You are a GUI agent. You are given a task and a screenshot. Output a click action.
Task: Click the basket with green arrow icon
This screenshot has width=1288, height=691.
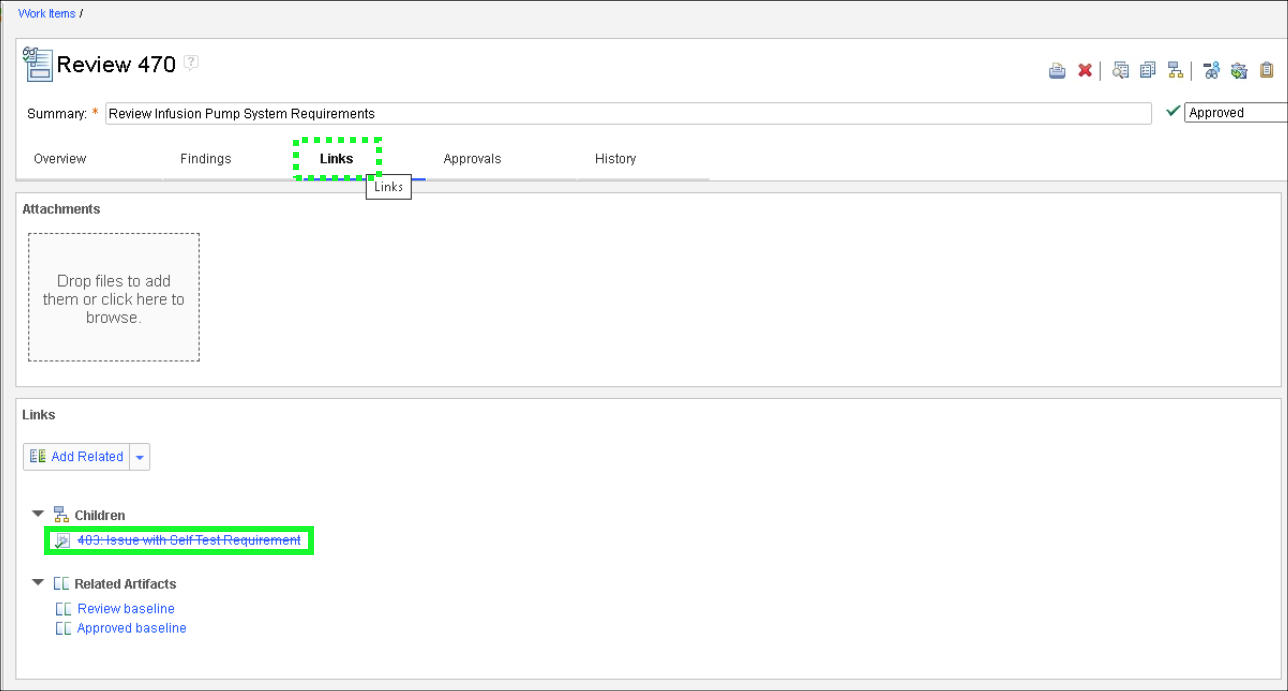coord(1239,71)
